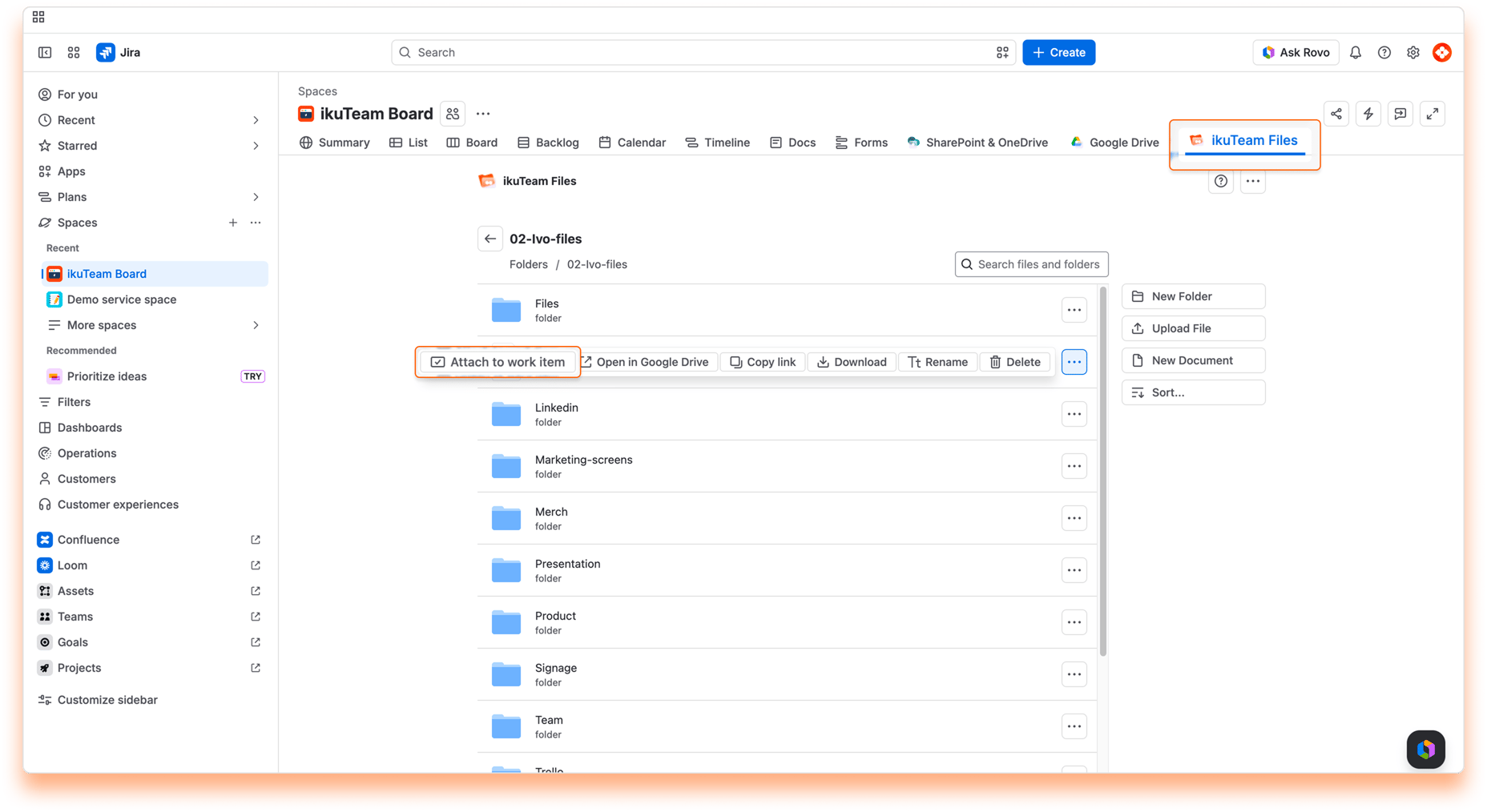Click the share icon for the board
This screenshot has height=812, width=1487.
click(x=1336, y=114)
